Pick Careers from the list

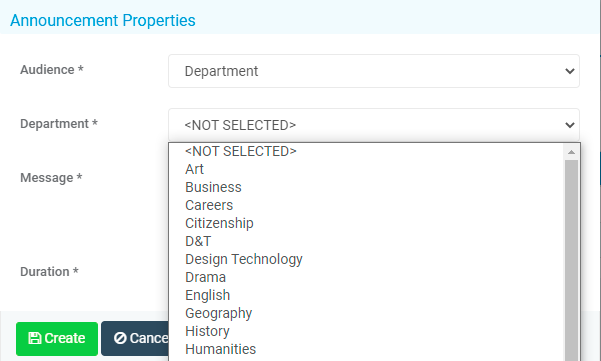click(x=367, y=205)
